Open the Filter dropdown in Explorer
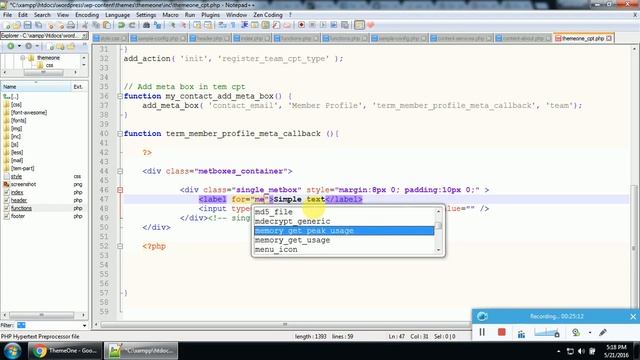Screen dimensions: 640x360 [84, 325]
